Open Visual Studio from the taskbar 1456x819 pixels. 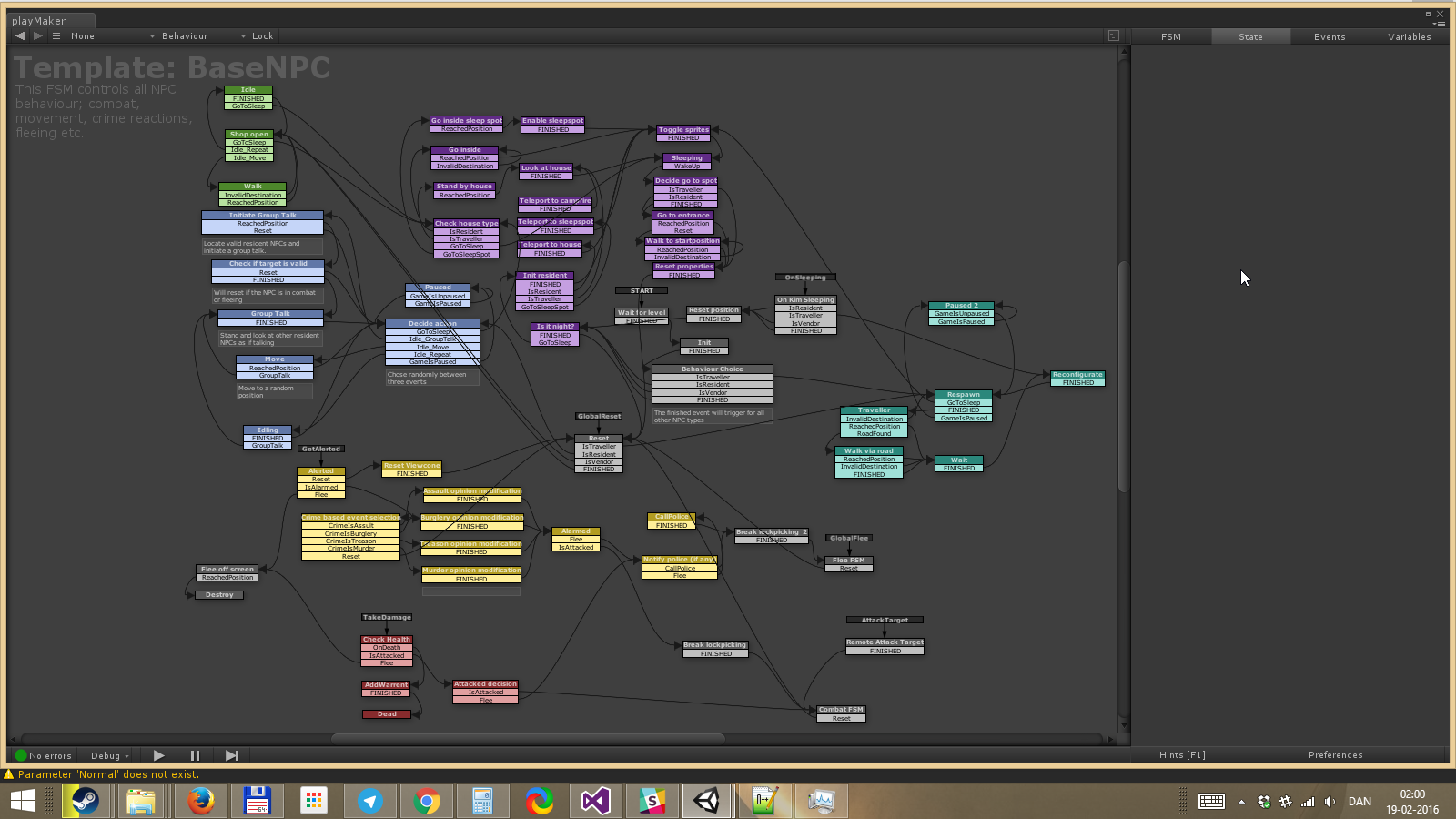(595, 801)
